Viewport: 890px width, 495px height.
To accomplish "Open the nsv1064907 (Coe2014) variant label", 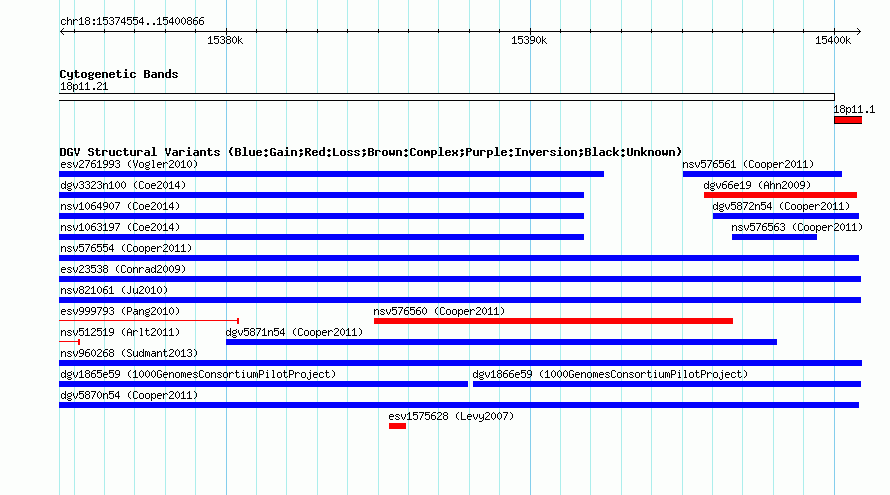I will click(x=120, y=206).
